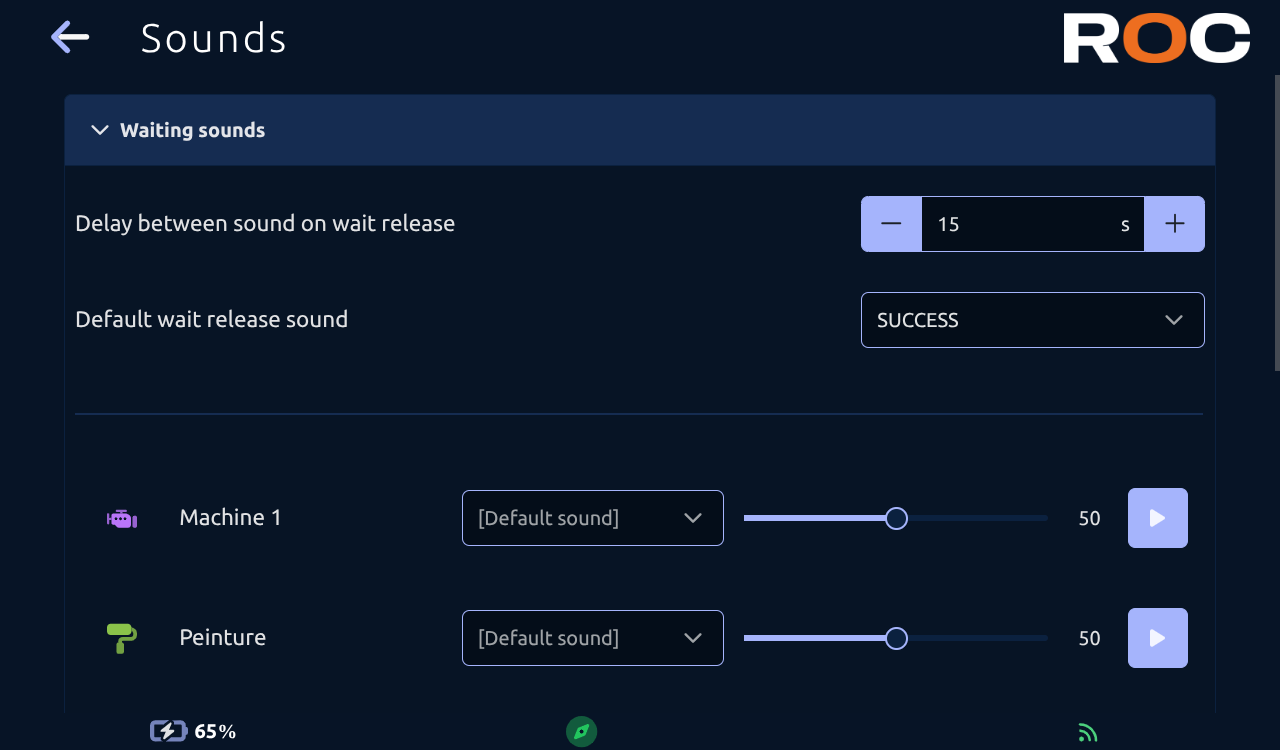Collapse the Waiting sounds section
Viewport: 1280px width, 750px height.
point(99,130)
